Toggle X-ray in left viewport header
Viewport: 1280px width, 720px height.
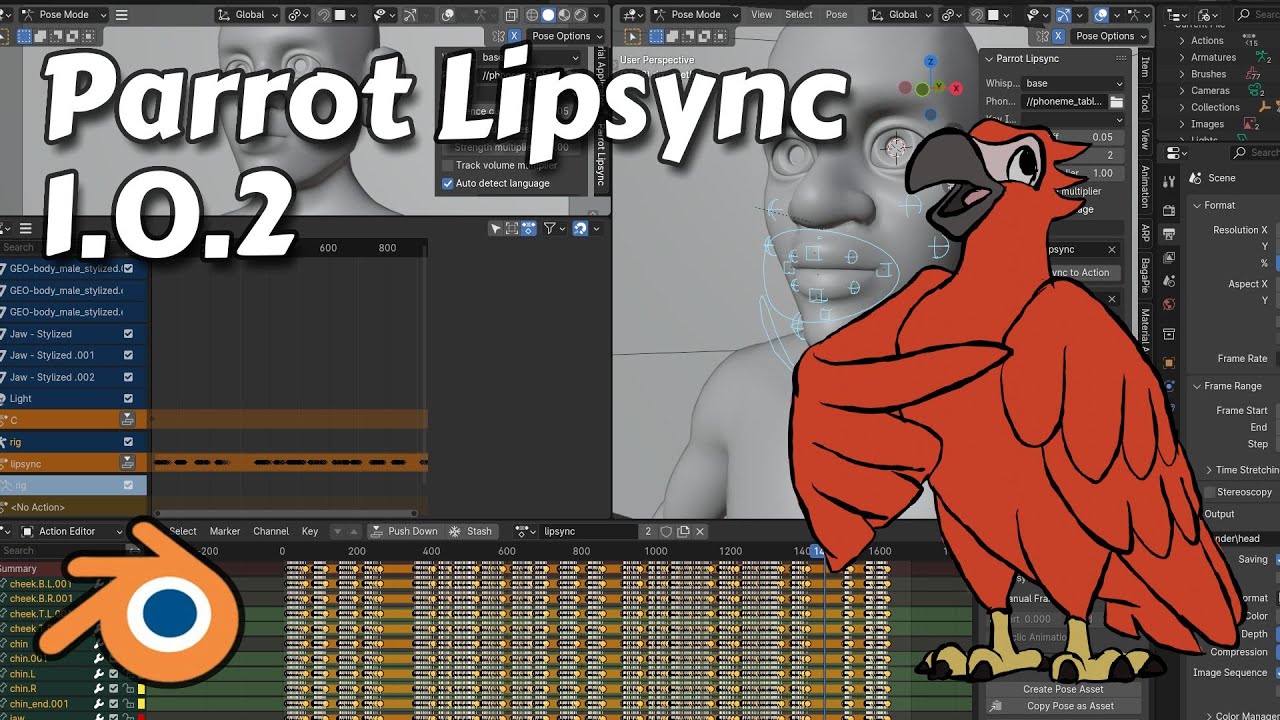click(x=511, y=15)
